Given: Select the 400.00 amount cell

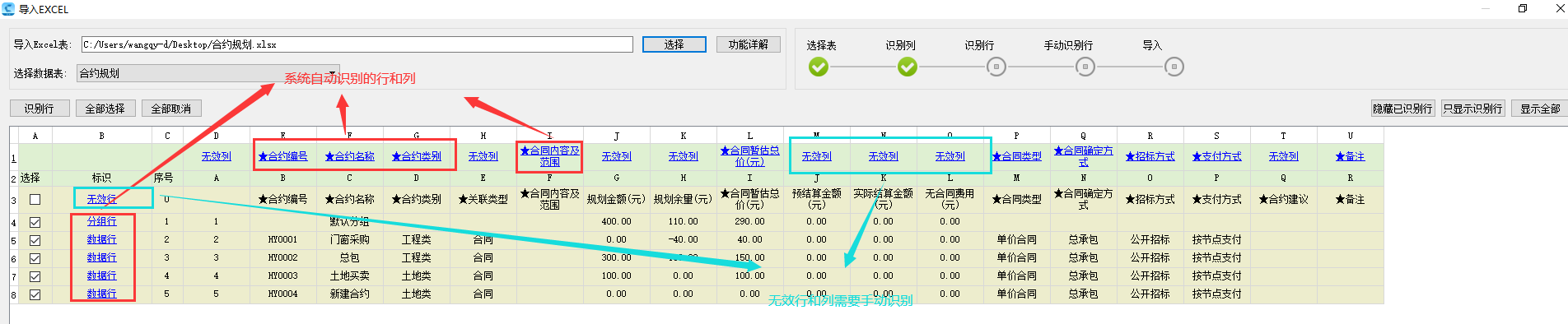Looking at the screenshot, I should tap(617, 221).
